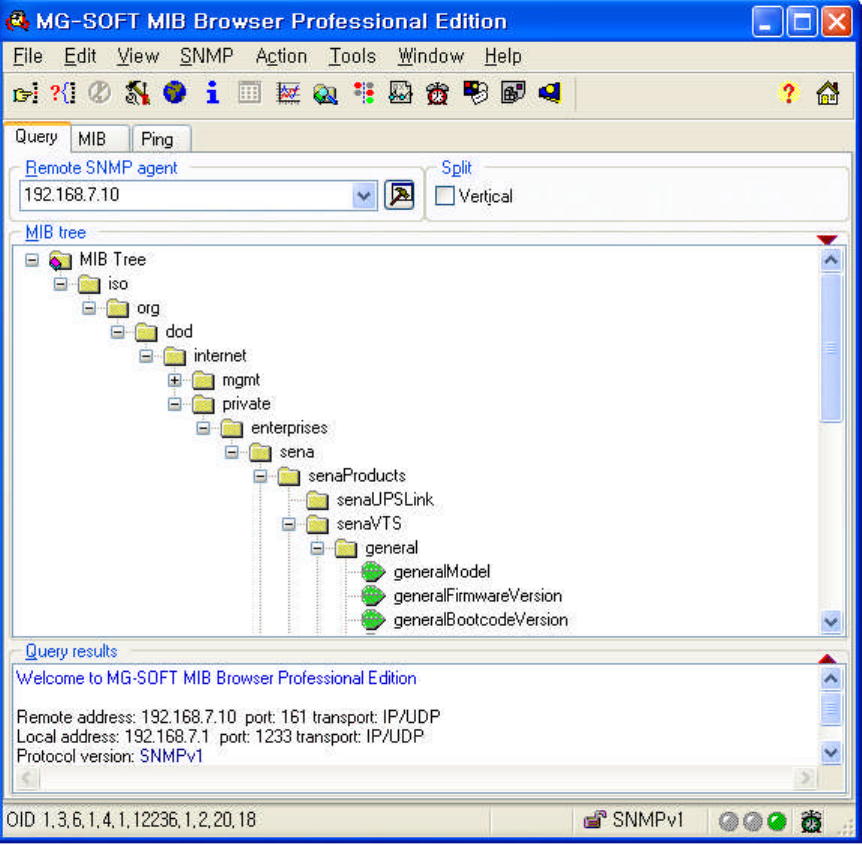The height and width of the screenshot is (845, 862).
Task: Click the greyed table view icon
Action: tap(250, 93)
